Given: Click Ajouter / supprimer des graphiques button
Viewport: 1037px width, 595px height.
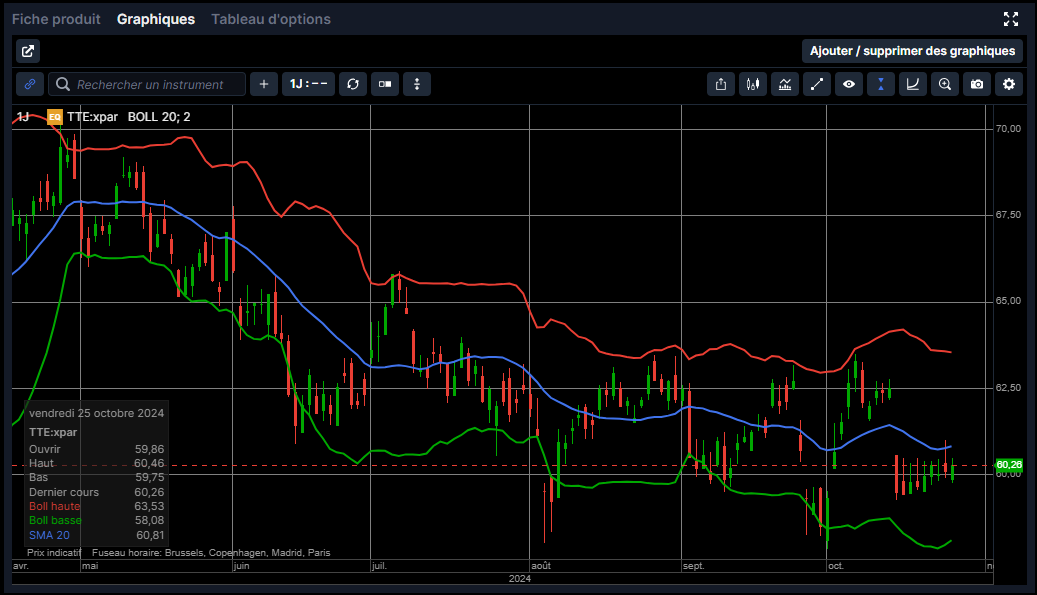Looking at the screenshot, I should [913, 51].
